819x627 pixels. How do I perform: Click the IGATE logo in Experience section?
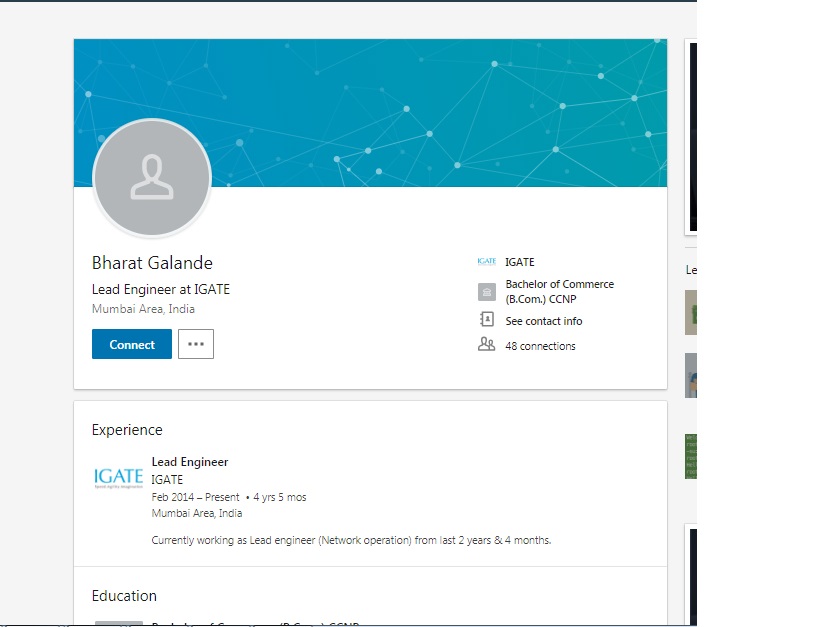(x=119, y=478)
